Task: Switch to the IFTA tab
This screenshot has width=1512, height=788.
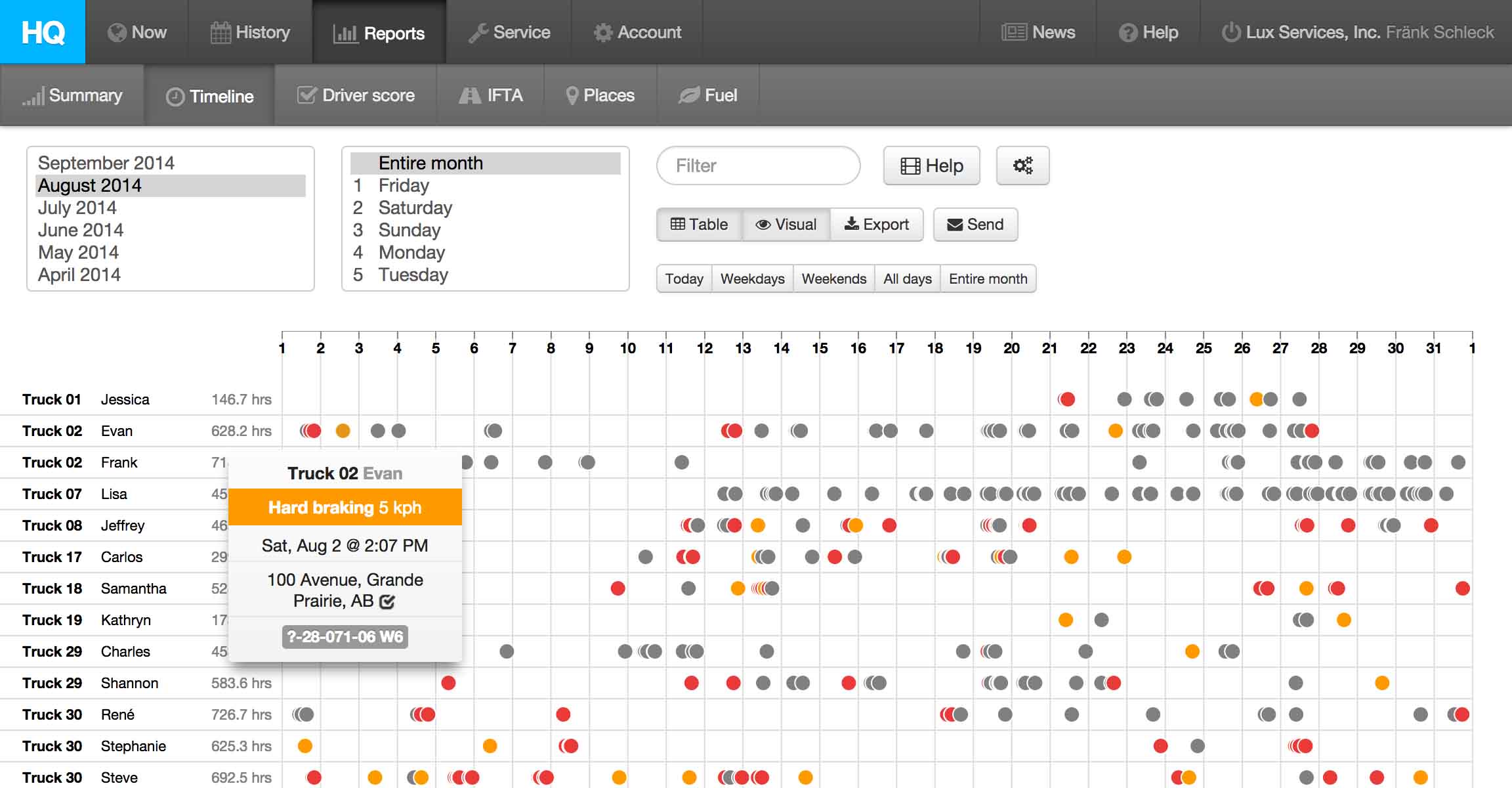Action: [491, 95]
